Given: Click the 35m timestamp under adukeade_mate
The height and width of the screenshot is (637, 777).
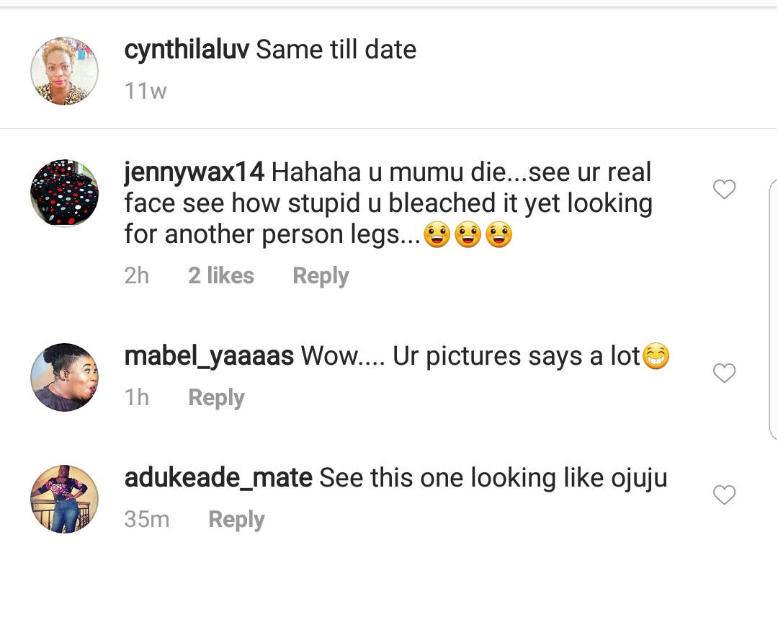Looking at the screenshot, I should pos(147,520).
